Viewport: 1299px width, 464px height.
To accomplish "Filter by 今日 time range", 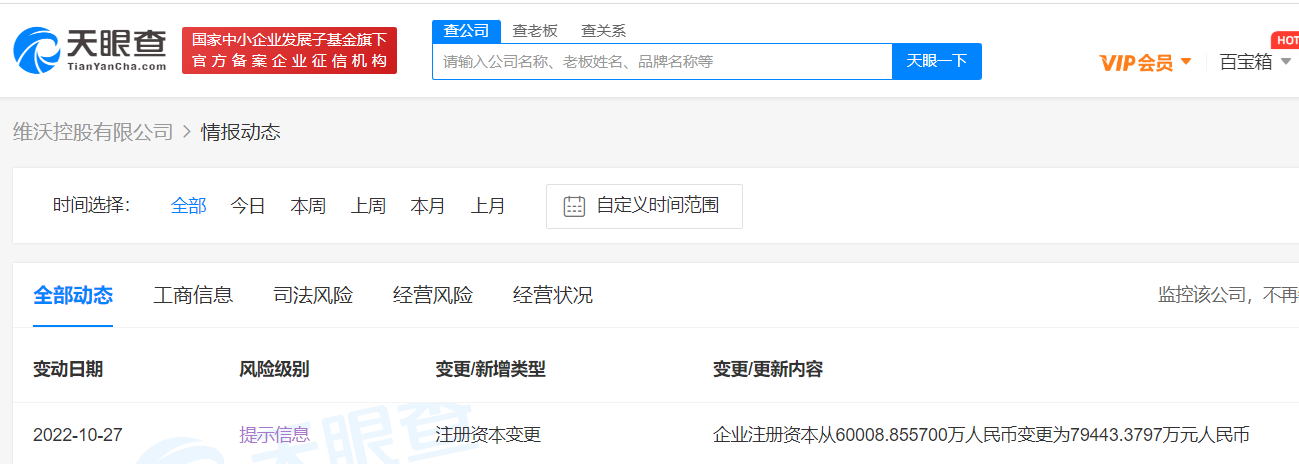I will click(248, 206).
